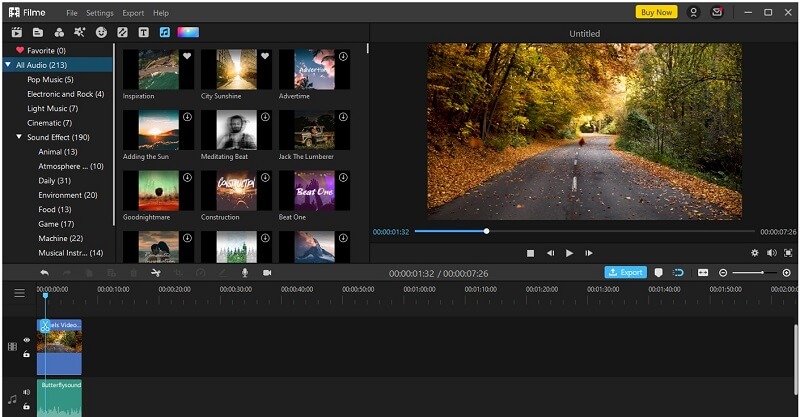The width and height of the screenshot is (800, 417).
Task: Collapse the Sound Effect category arrow
Action: (x=19, y=137)
